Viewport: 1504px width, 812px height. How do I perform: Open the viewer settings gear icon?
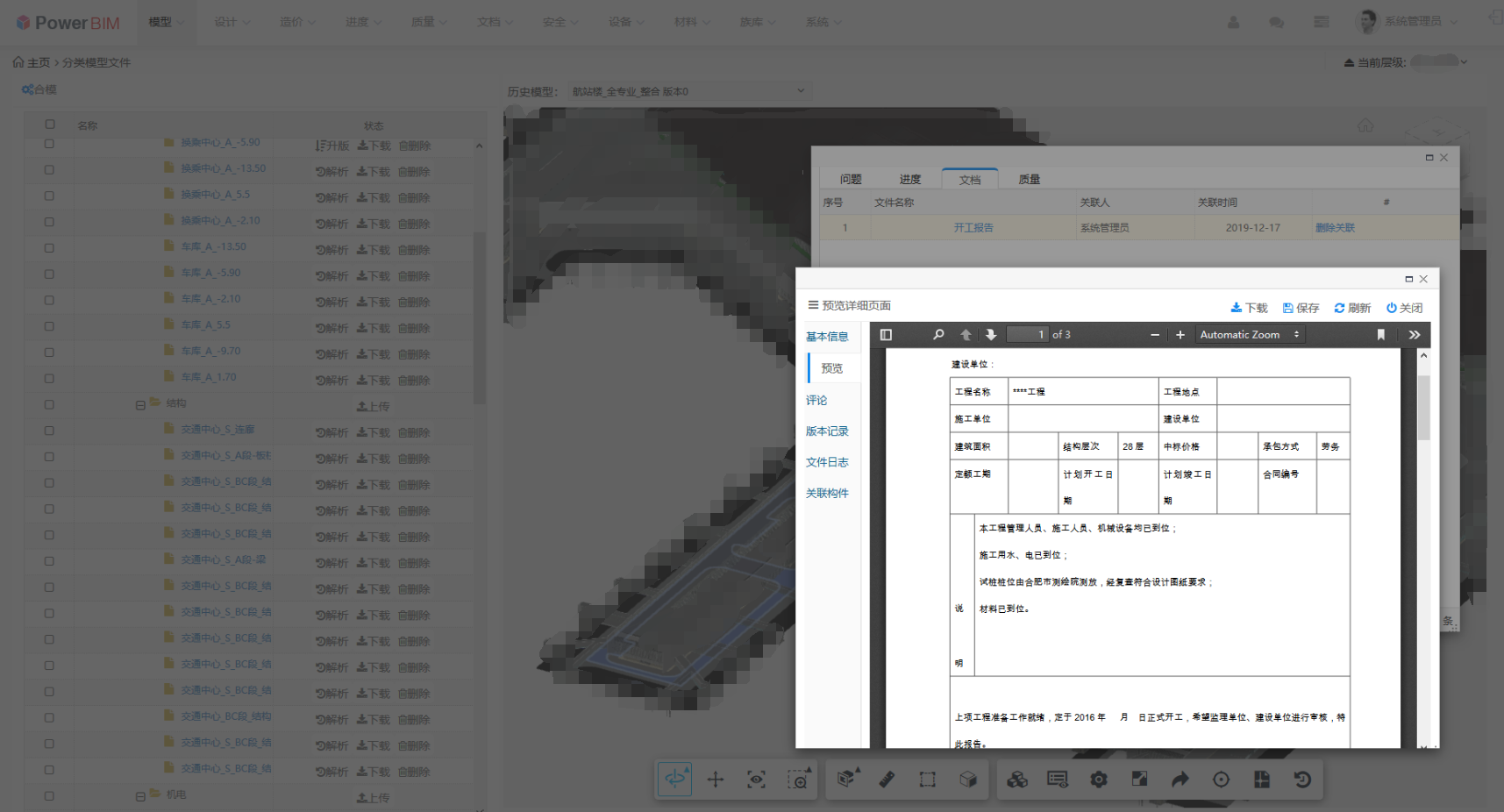click(x=1099, y=780)
